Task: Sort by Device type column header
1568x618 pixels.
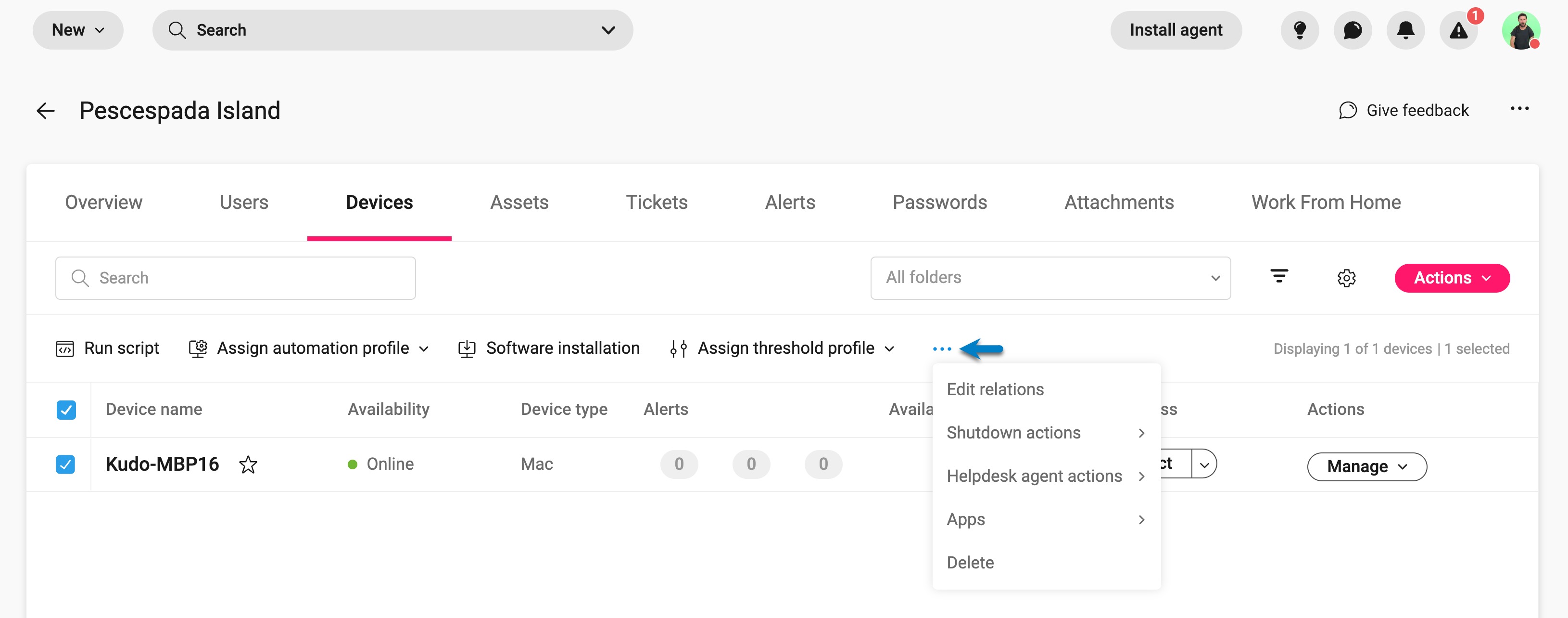Action: (x=564, y=410)
